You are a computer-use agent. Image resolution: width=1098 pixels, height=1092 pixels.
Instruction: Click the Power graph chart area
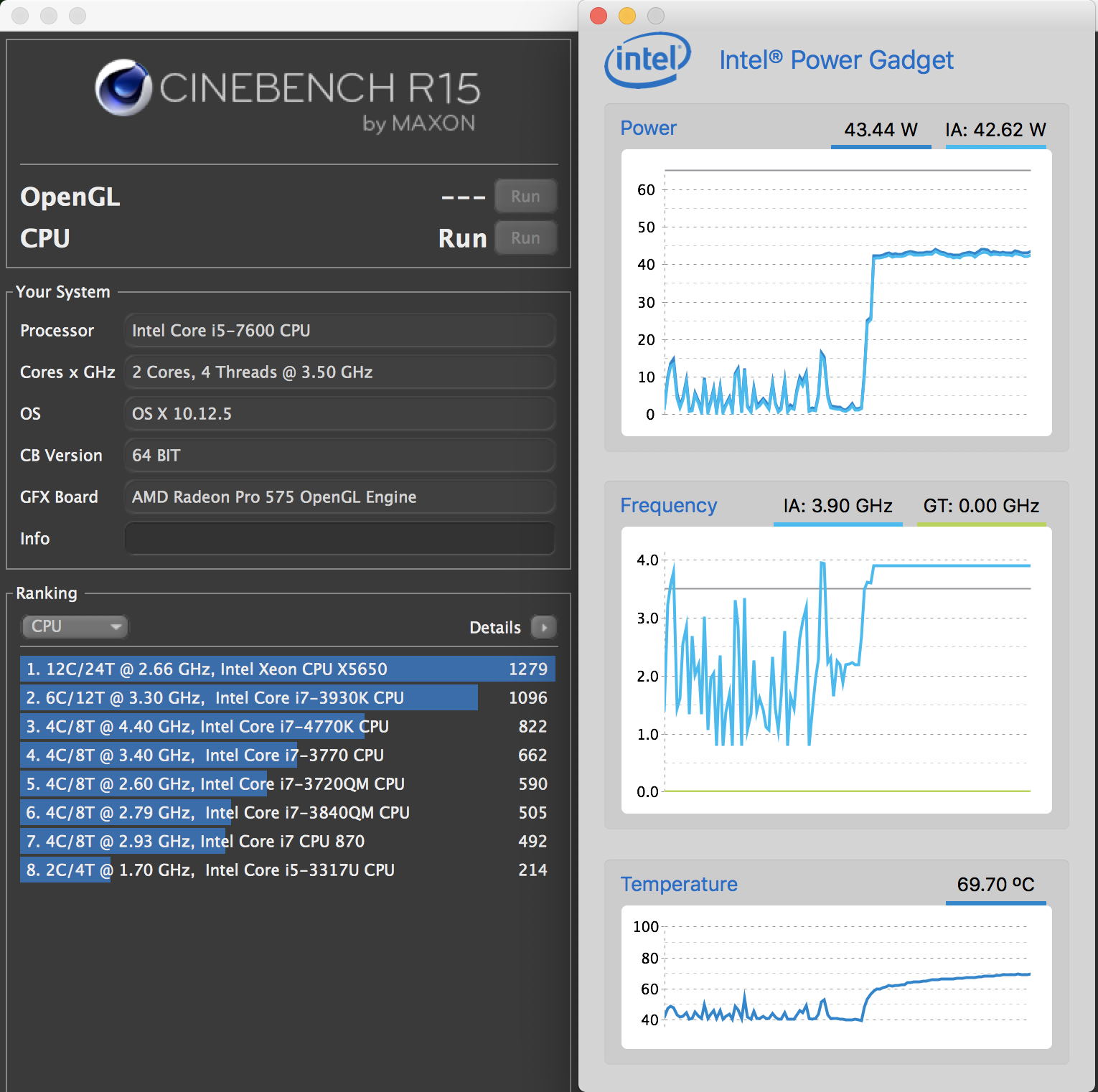[837, 293]
